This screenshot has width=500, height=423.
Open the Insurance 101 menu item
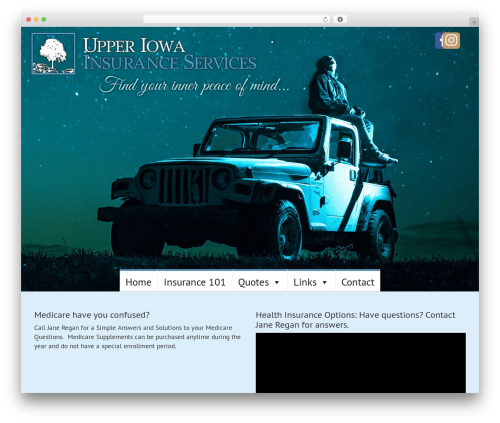195,282
